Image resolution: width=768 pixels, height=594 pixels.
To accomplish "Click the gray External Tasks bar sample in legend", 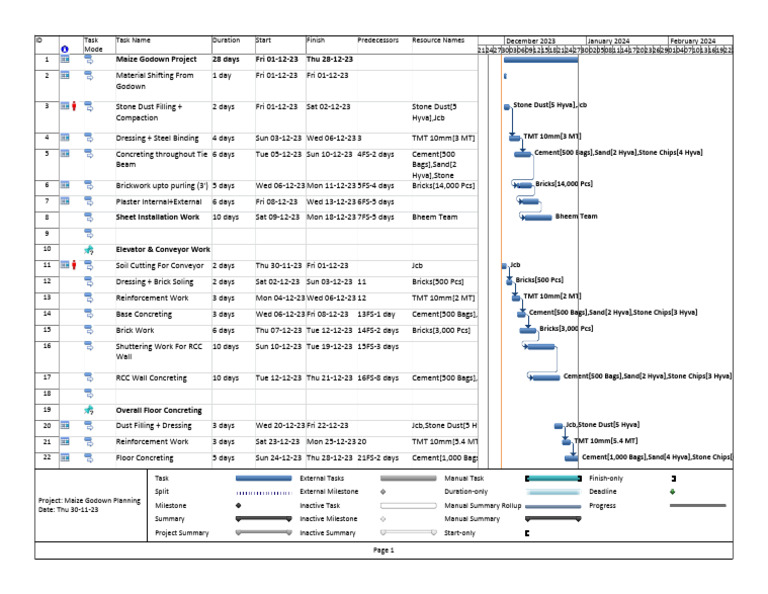I will 408,478.
